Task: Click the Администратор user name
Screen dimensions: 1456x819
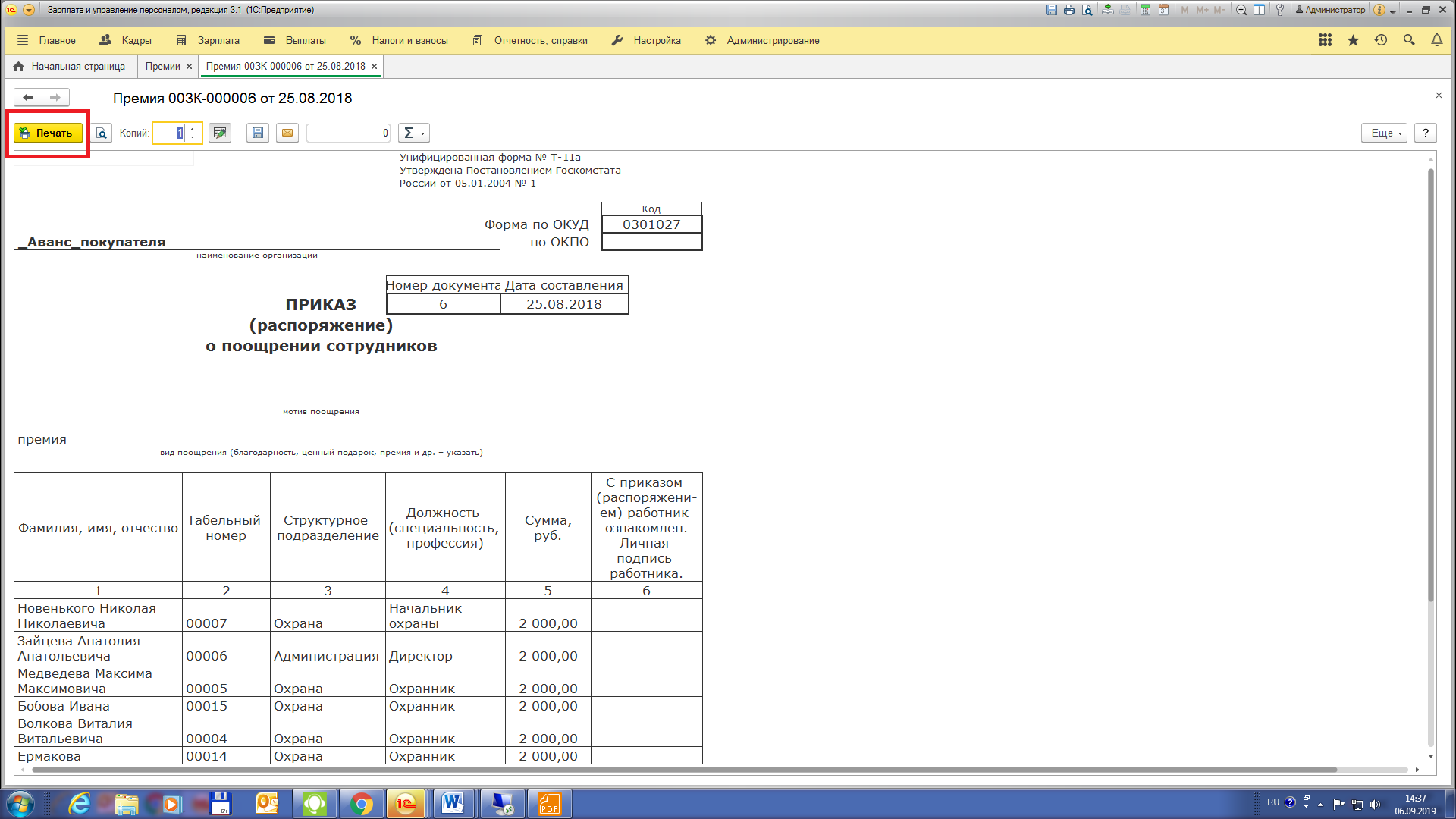Action: [1330, 10]
